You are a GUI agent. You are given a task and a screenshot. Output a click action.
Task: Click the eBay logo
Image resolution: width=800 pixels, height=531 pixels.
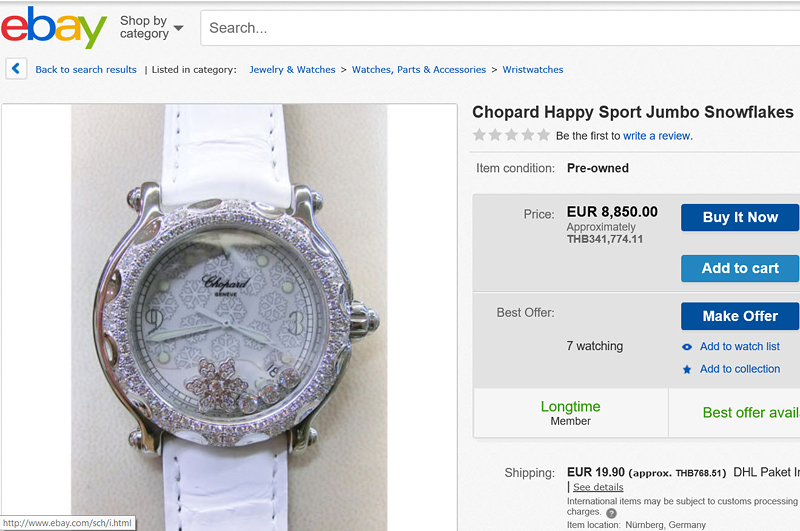(x=54, y=27)
